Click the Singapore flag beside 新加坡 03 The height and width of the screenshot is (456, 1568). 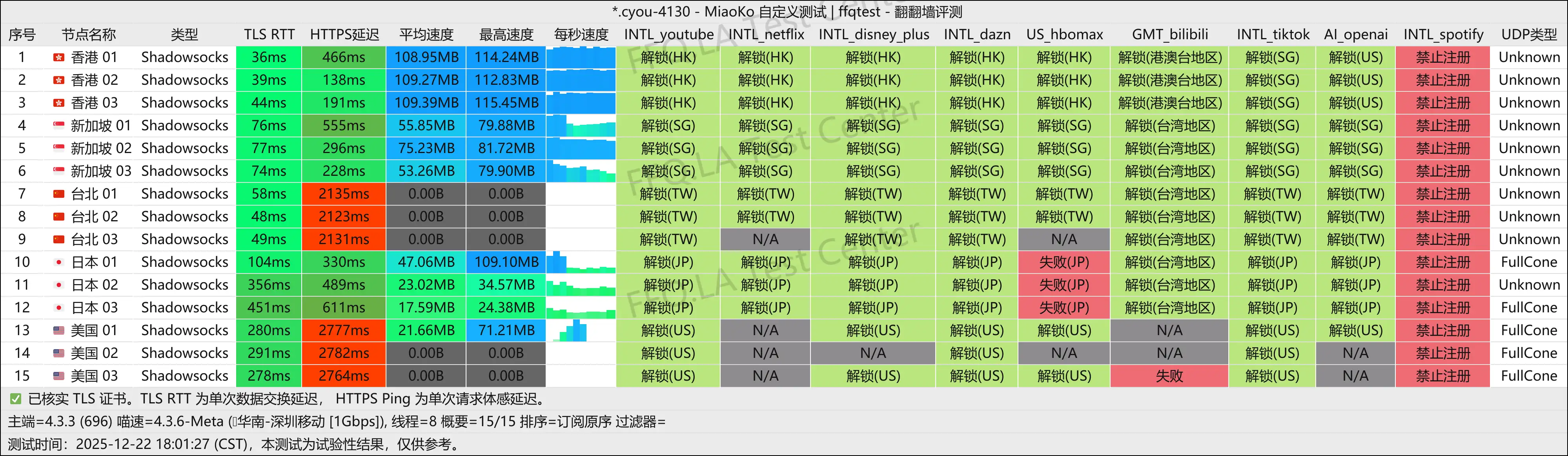pos(58,171)
